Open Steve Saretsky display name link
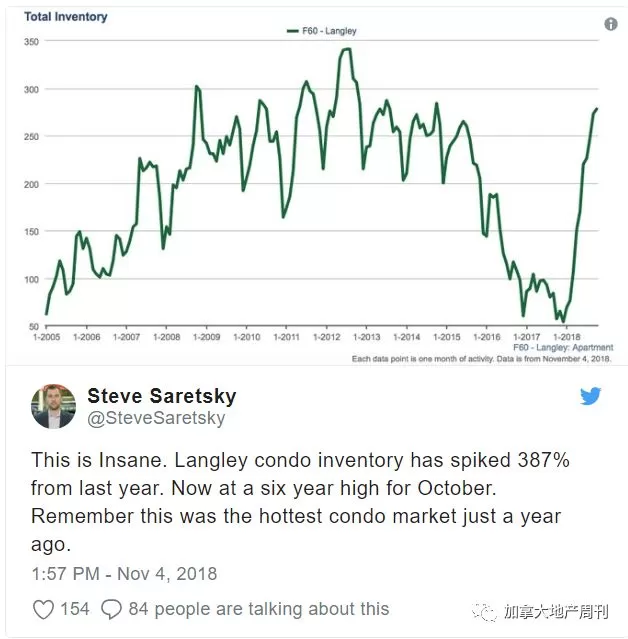 click(x=162, y=396)
